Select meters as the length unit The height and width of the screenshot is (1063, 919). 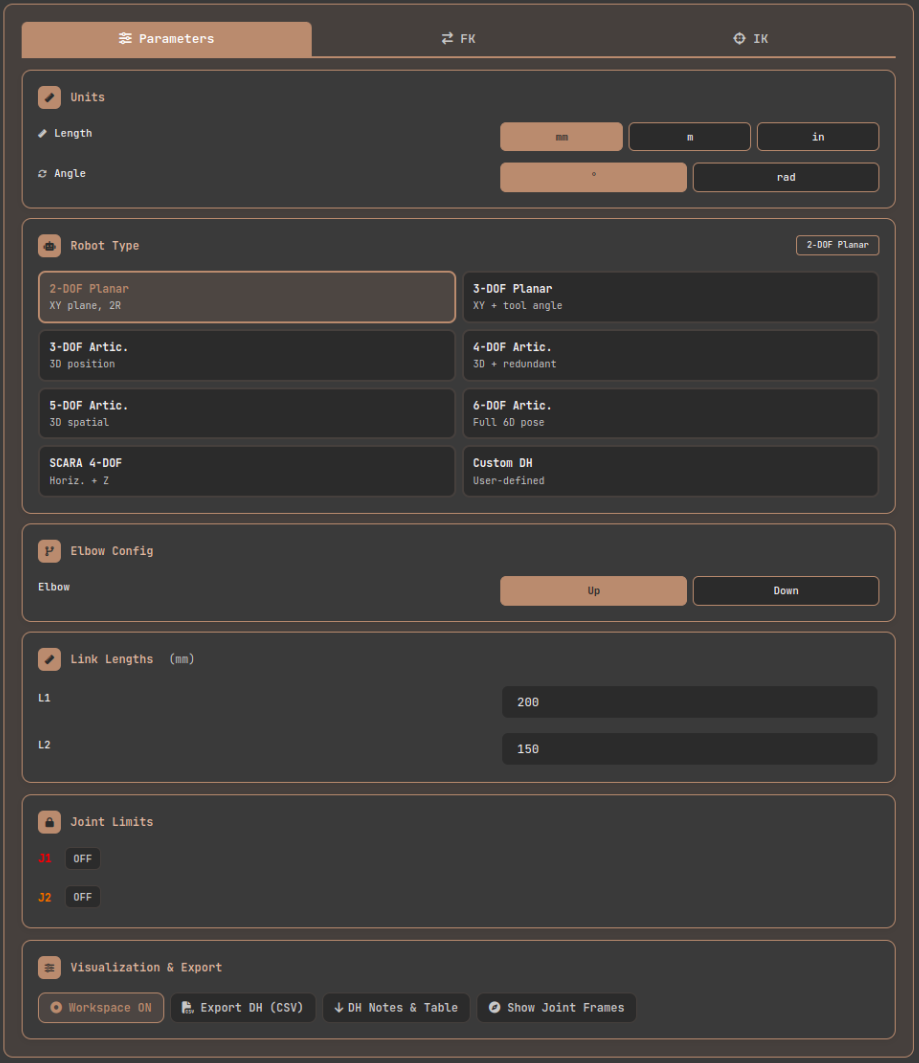(689, 136)
